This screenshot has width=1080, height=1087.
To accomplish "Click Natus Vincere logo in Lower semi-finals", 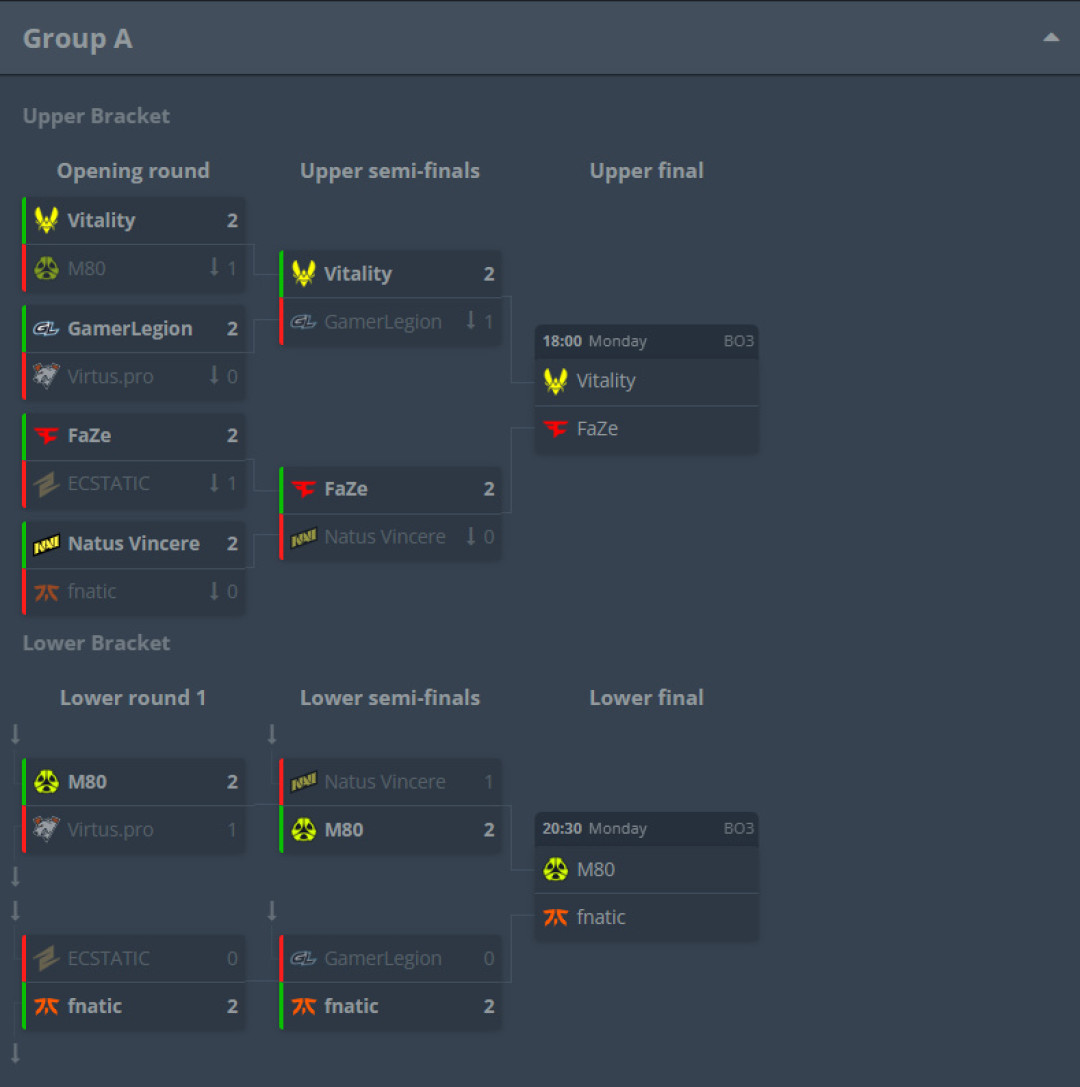I will click(x=304, y=781).
